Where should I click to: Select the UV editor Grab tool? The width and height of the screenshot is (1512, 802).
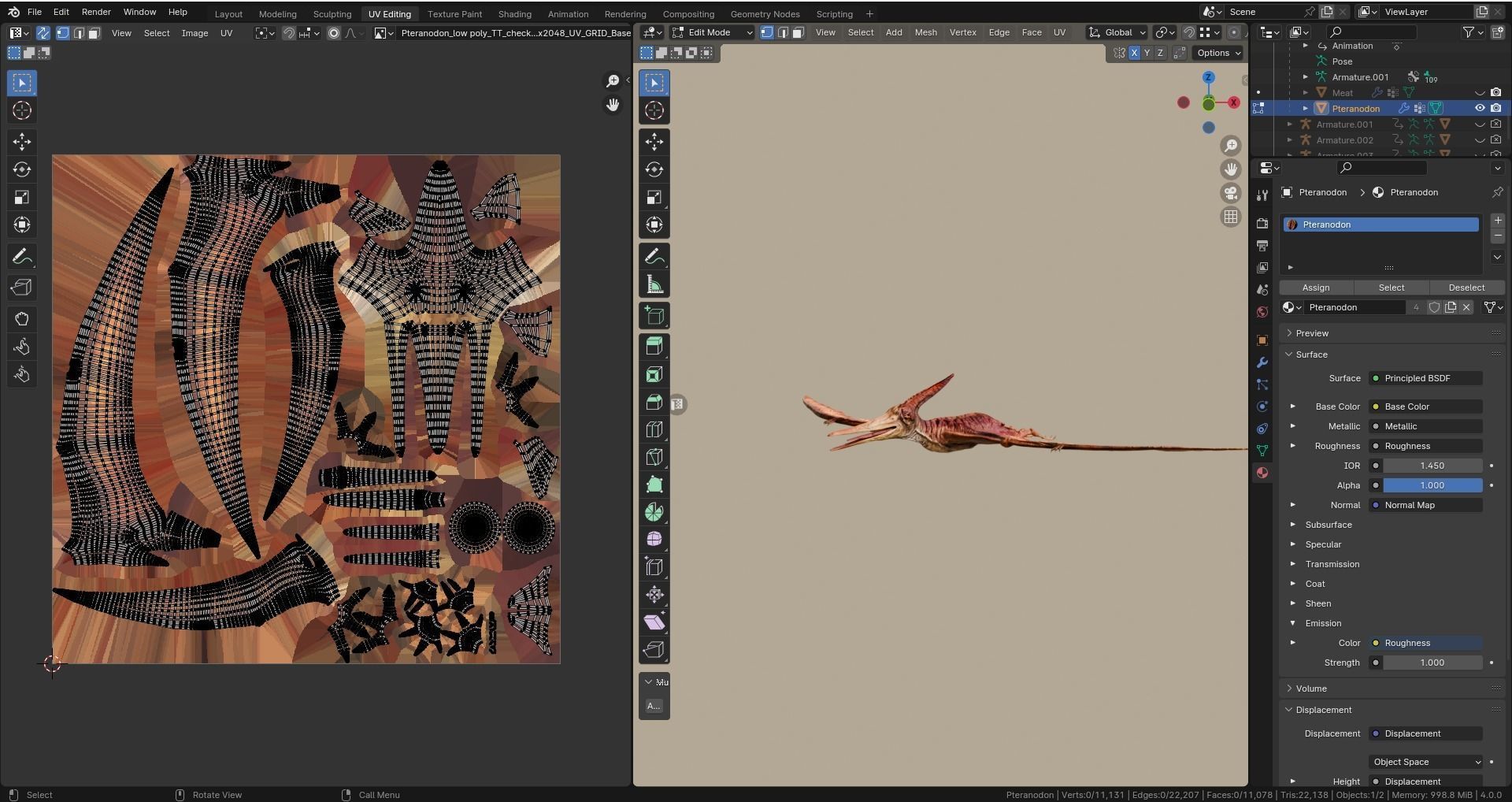point(22,319)
